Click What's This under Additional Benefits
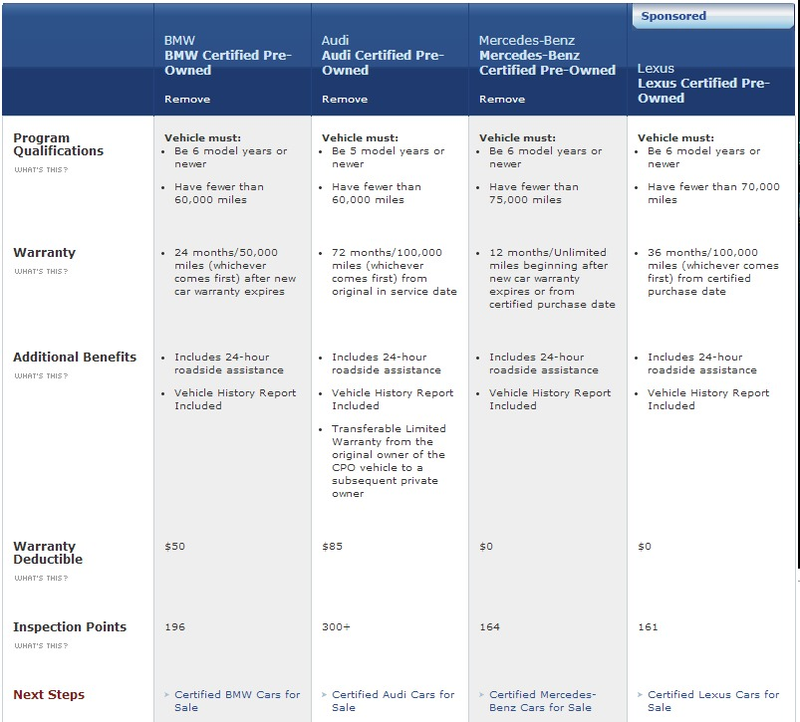 (41, 376)
